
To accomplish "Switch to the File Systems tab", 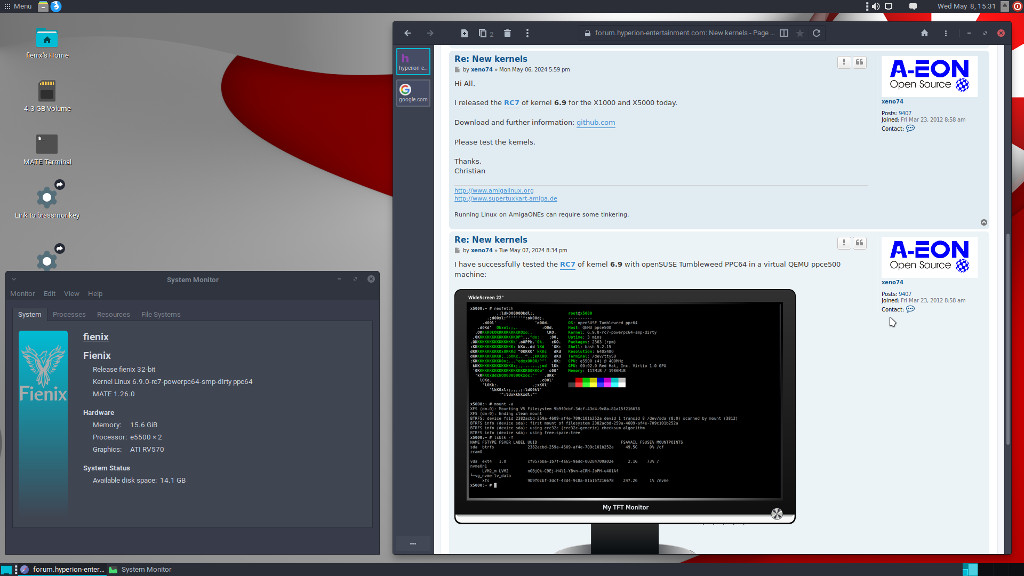I will (x=161, y=314).
